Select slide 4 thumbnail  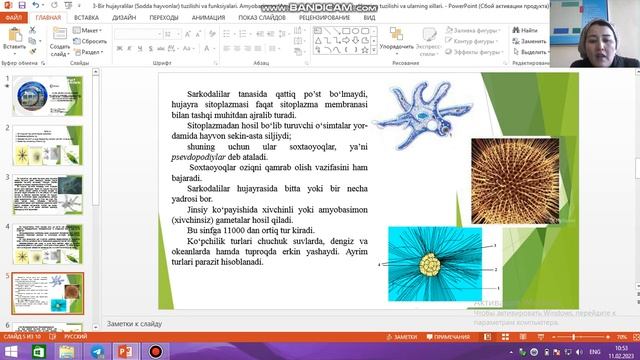coord(47,244)
